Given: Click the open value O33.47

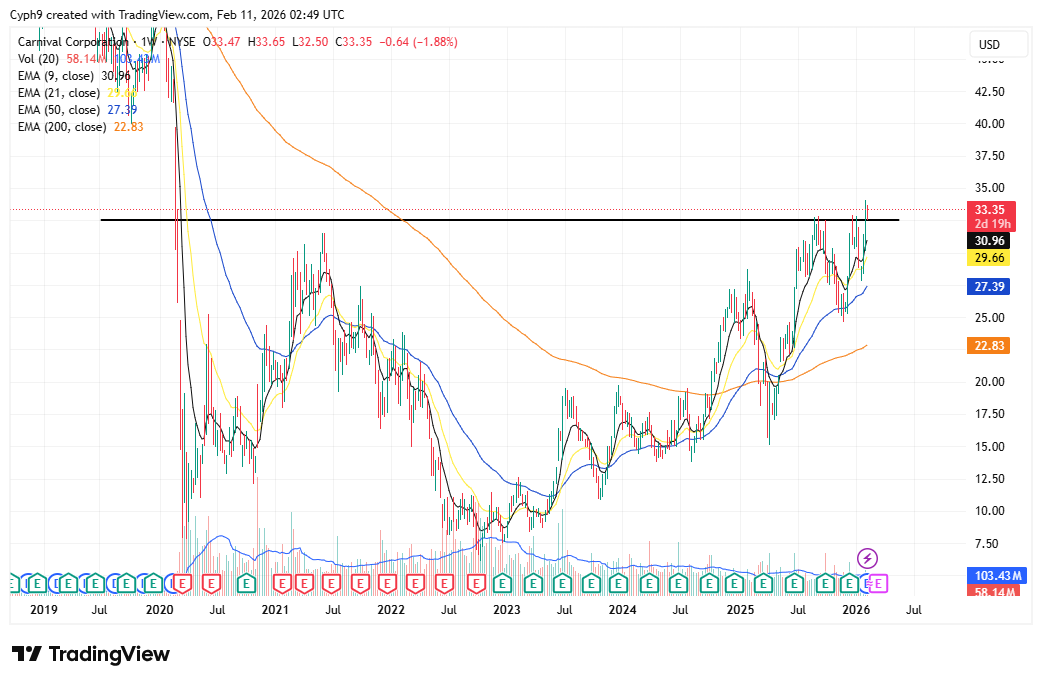Looking at the screenshot, I should click(x=221, y=42).
